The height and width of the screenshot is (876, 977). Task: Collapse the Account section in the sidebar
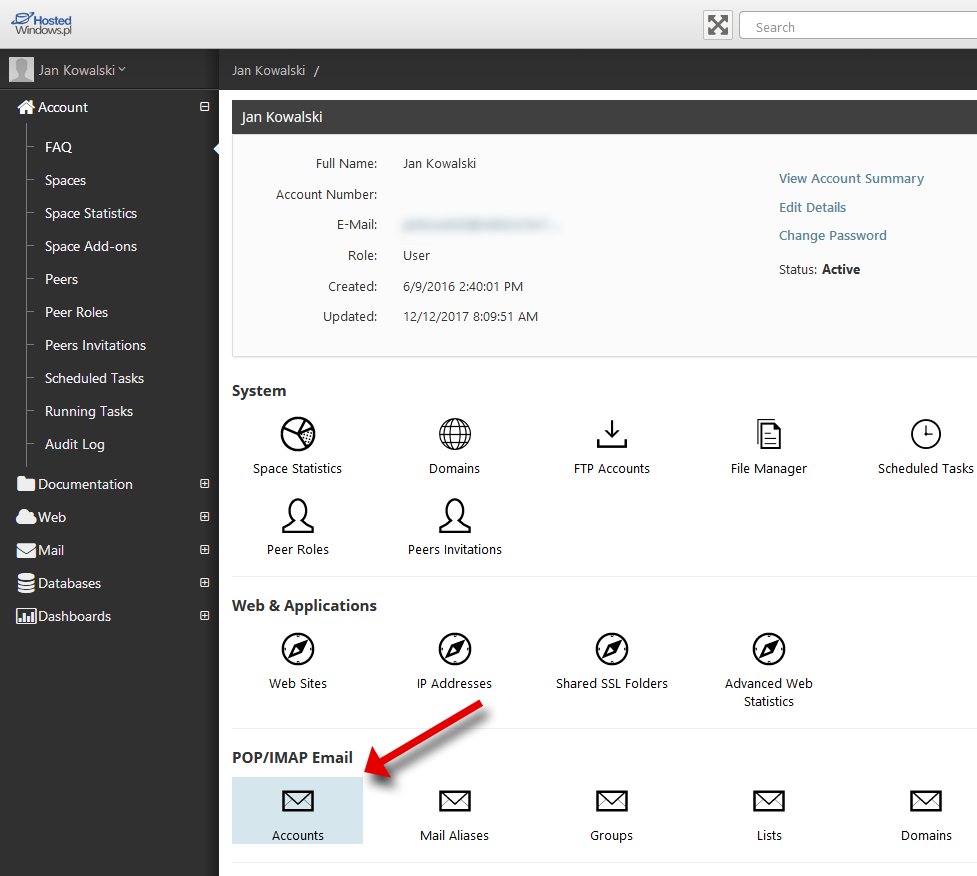click(204, 107)
